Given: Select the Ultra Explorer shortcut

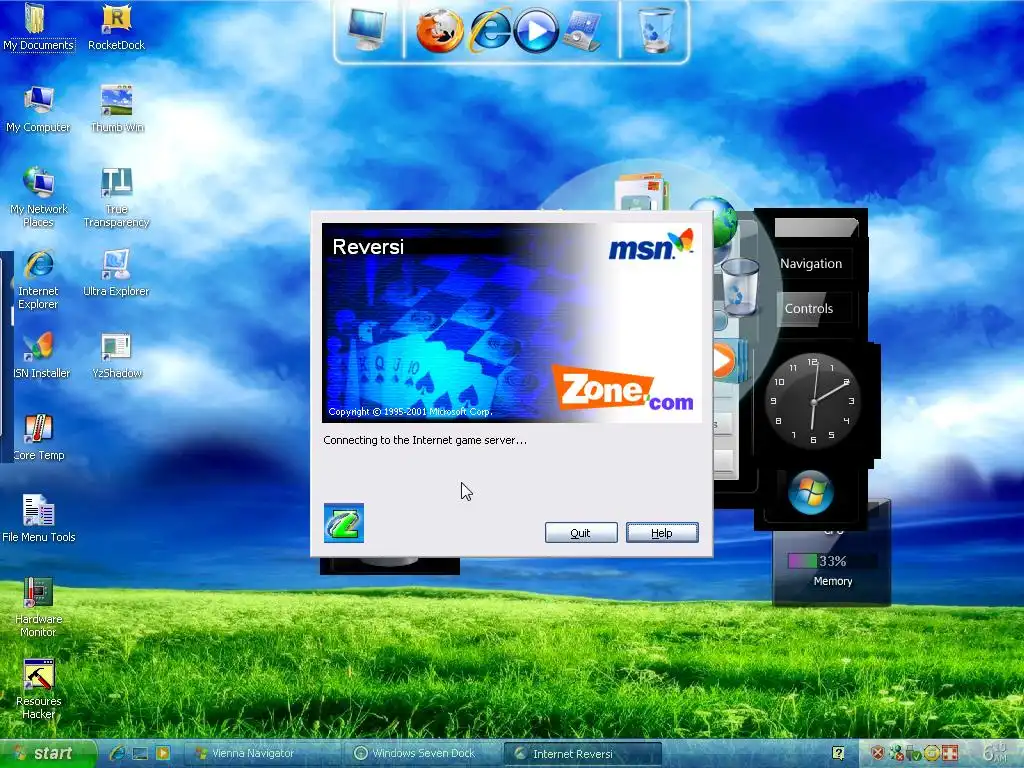Looking at the screenshot, I should click(x=116, y=272).
